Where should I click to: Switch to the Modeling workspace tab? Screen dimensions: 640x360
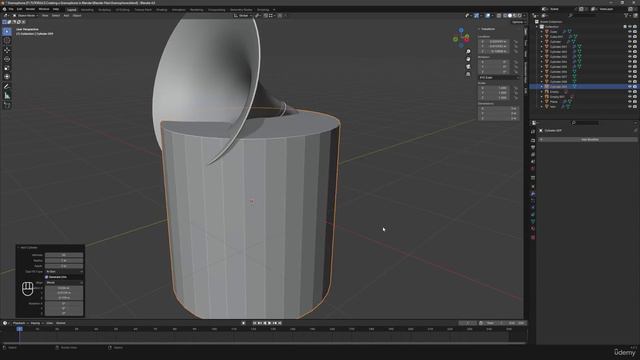tap(87, 9)
